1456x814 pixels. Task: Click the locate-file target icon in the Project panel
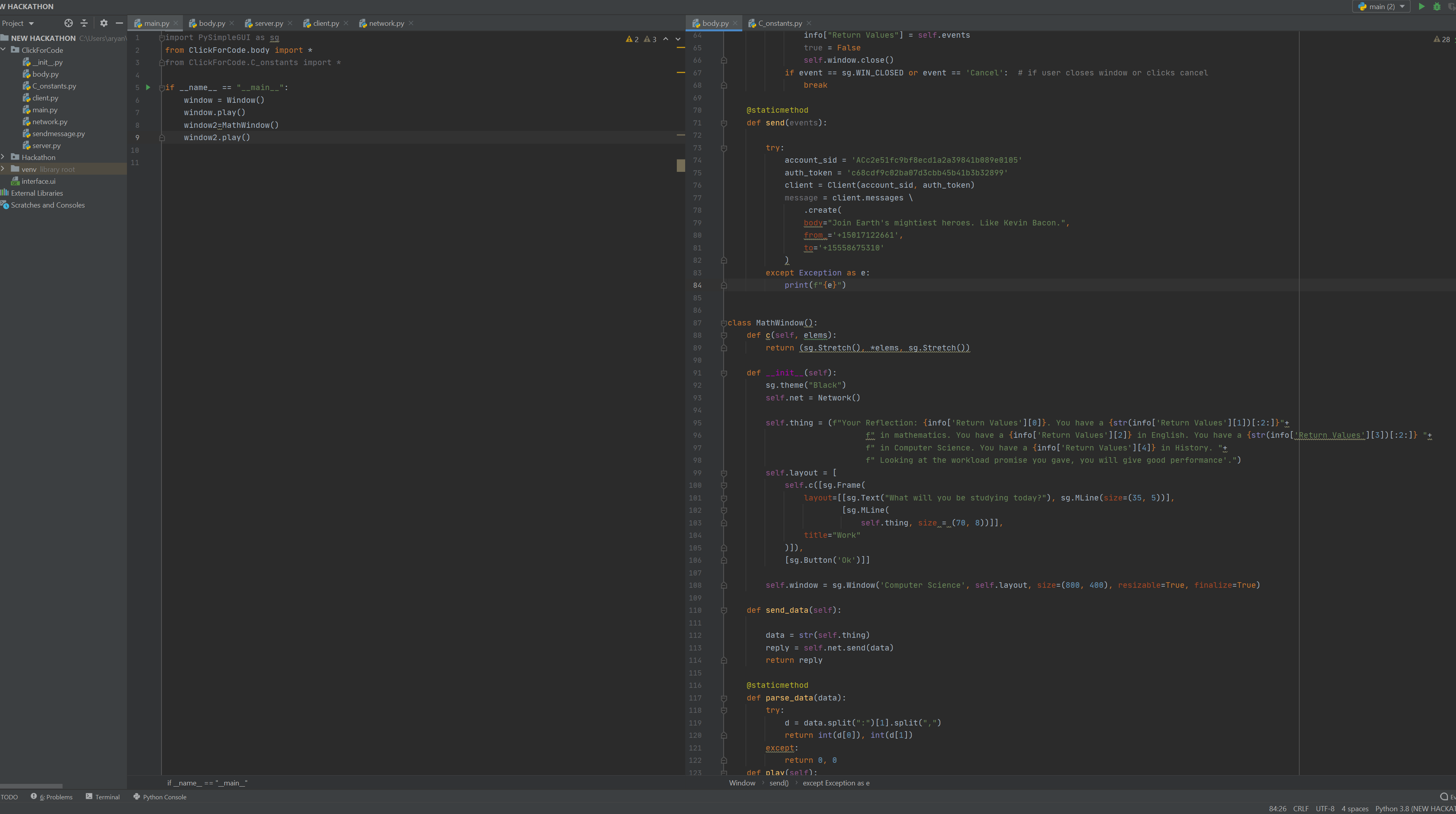click(68, 23)
